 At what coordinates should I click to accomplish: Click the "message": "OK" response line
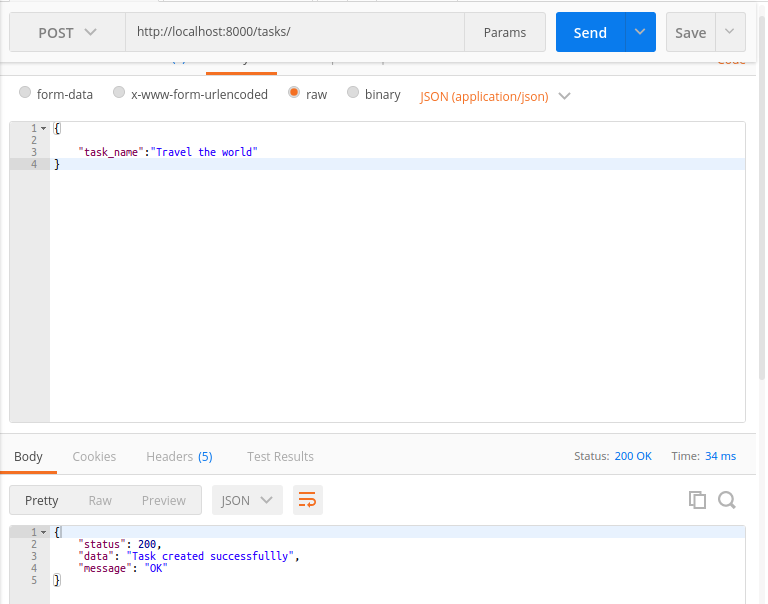123,568
